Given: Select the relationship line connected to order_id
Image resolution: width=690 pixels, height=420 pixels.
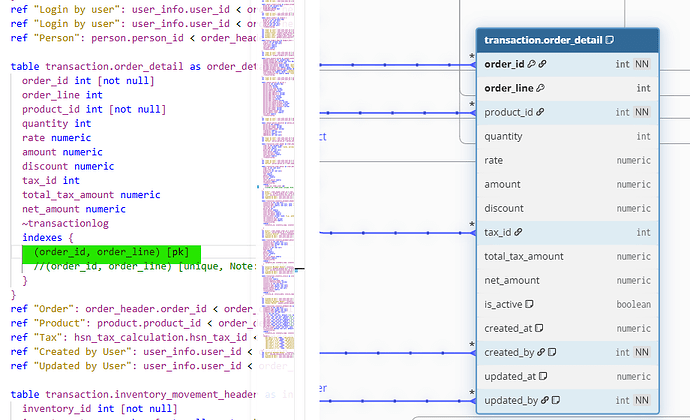Looking at the screenshot, I should click(397, 65).
